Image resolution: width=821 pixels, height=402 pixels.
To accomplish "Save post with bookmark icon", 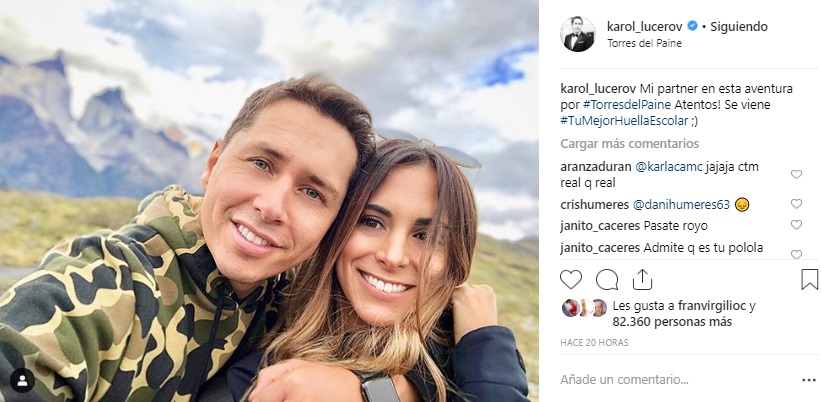I will point(809,280).
